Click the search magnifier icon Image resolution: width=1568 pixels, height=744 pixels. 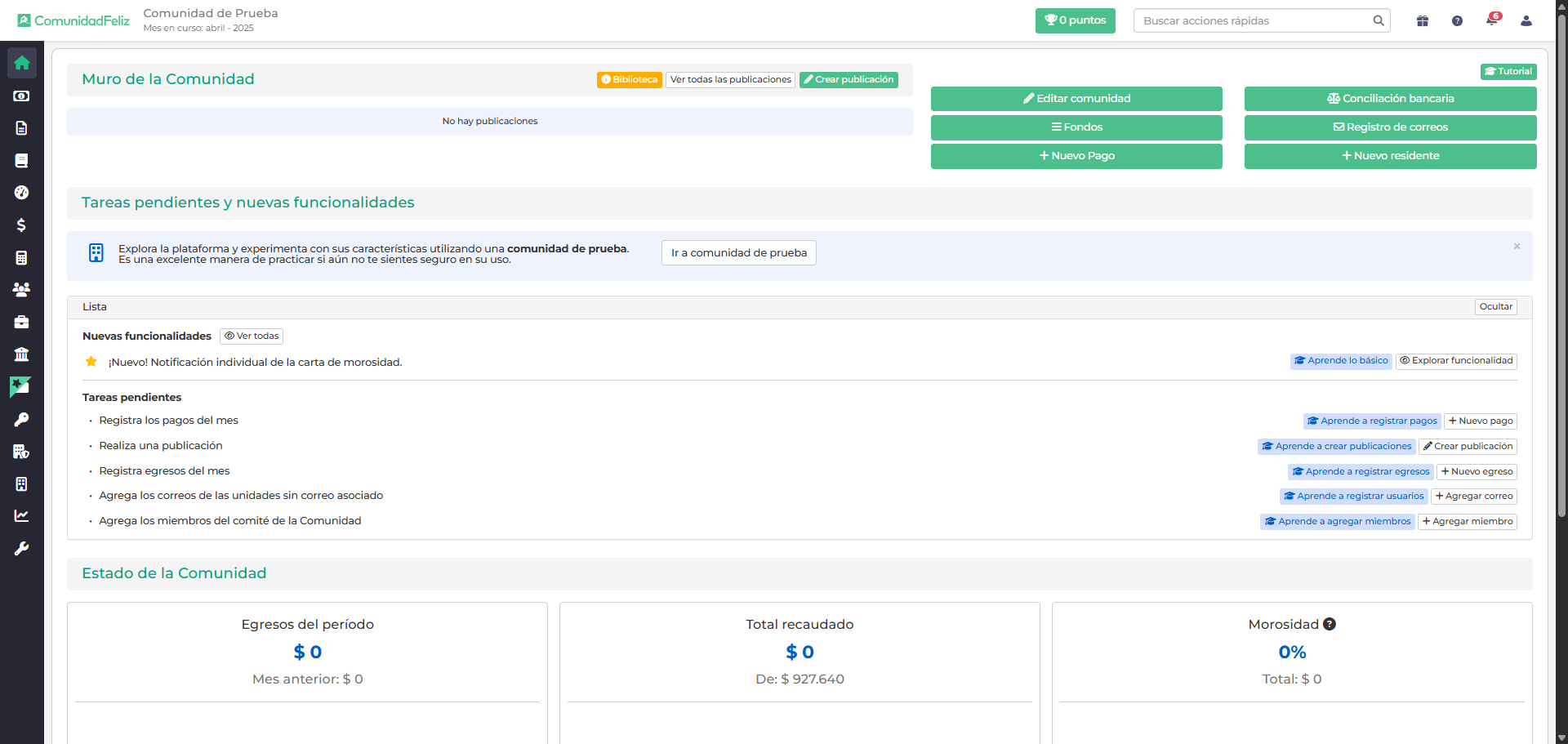(x=1379, y=21)
